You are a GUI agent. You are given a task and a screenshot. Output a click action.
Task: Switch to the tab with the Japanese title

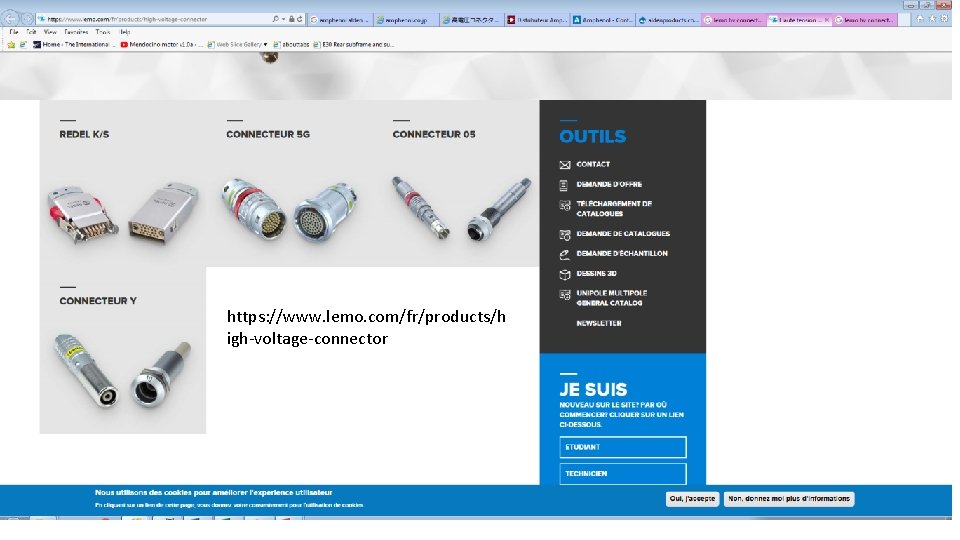[471, 20]
